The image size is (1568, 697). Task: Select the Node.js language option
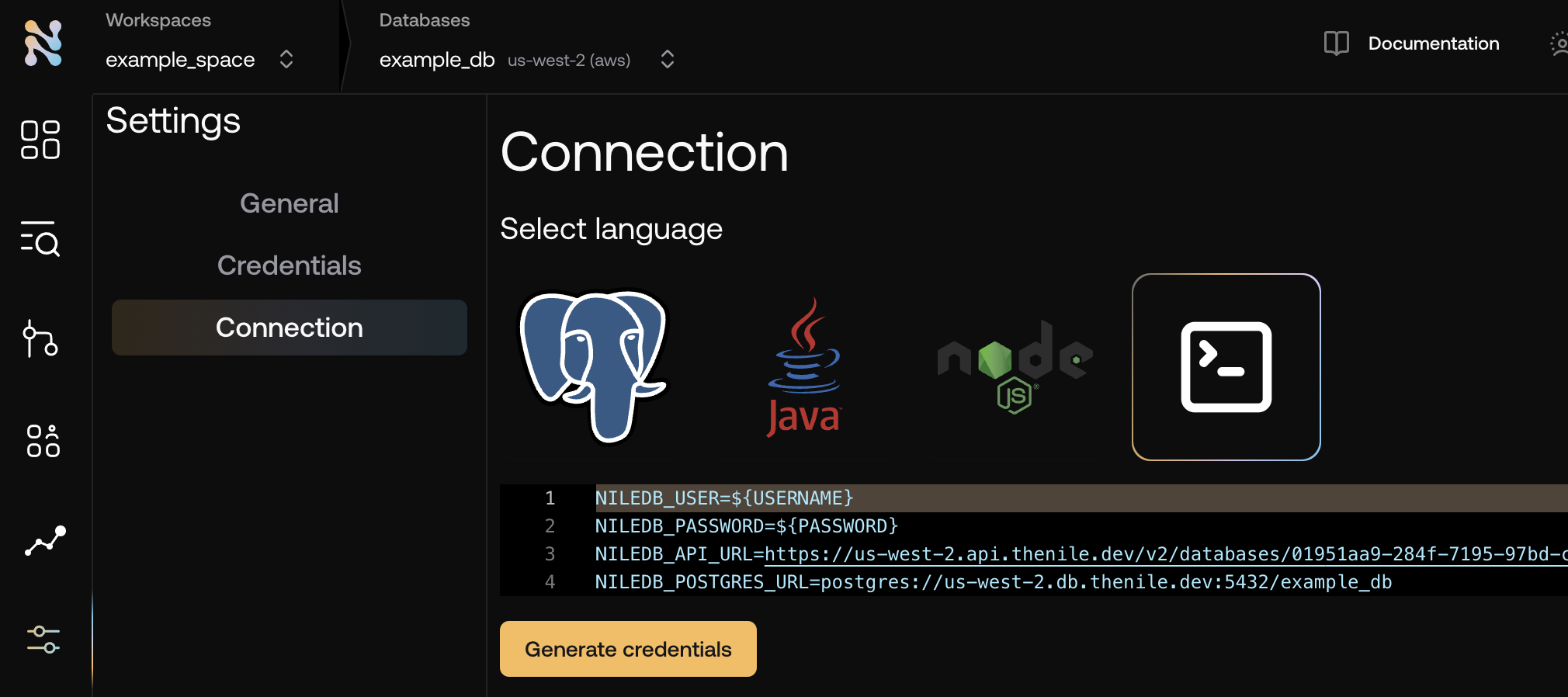(1015, 366)
